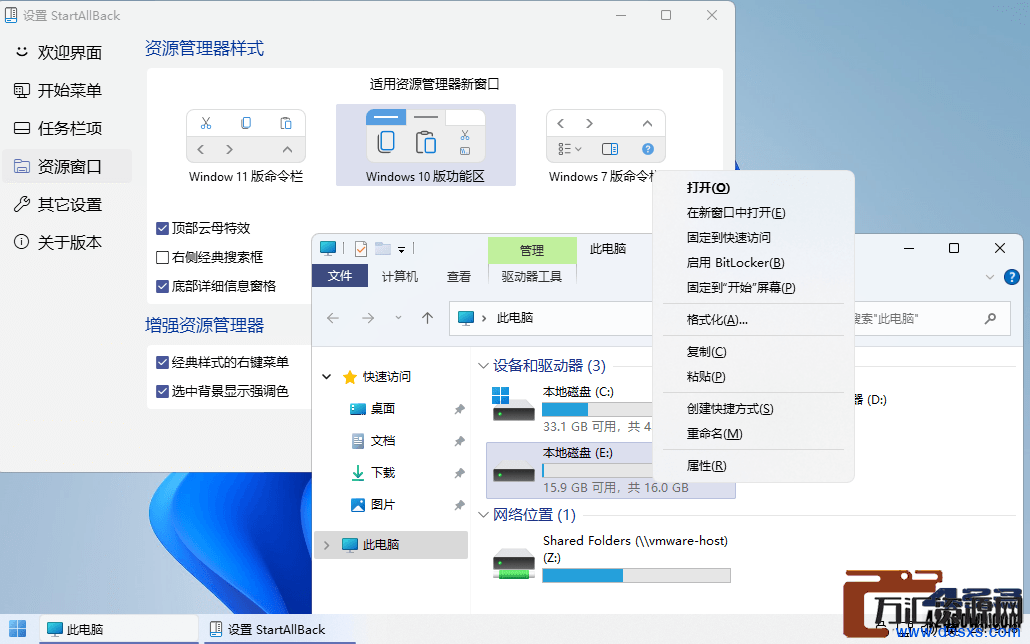The image size is (1030, 644).
Task: Click Explorer forward navigation arrow
Action: point(368,318)
